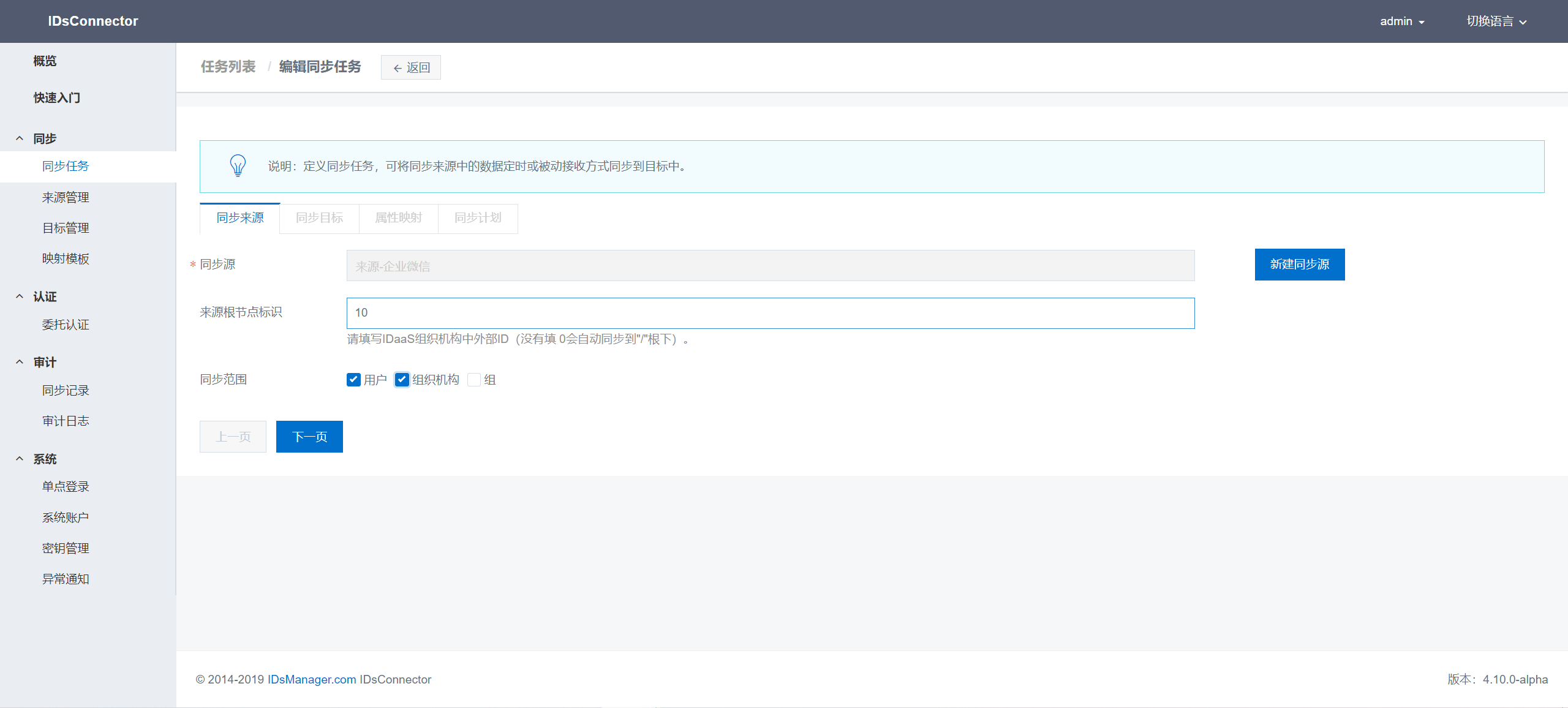This screenshot has height=708, width=1568.
Task: Click the 下一页 next page button
Action: coord(309,437)
